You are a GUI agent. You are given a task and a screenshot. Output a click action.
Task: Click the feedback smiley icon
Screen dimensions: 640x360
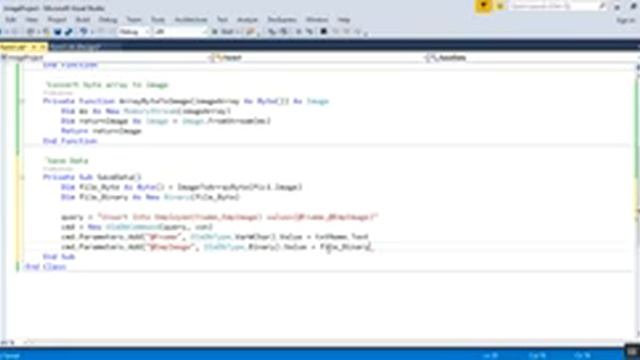pyautogui.click(x=500, y=6)
